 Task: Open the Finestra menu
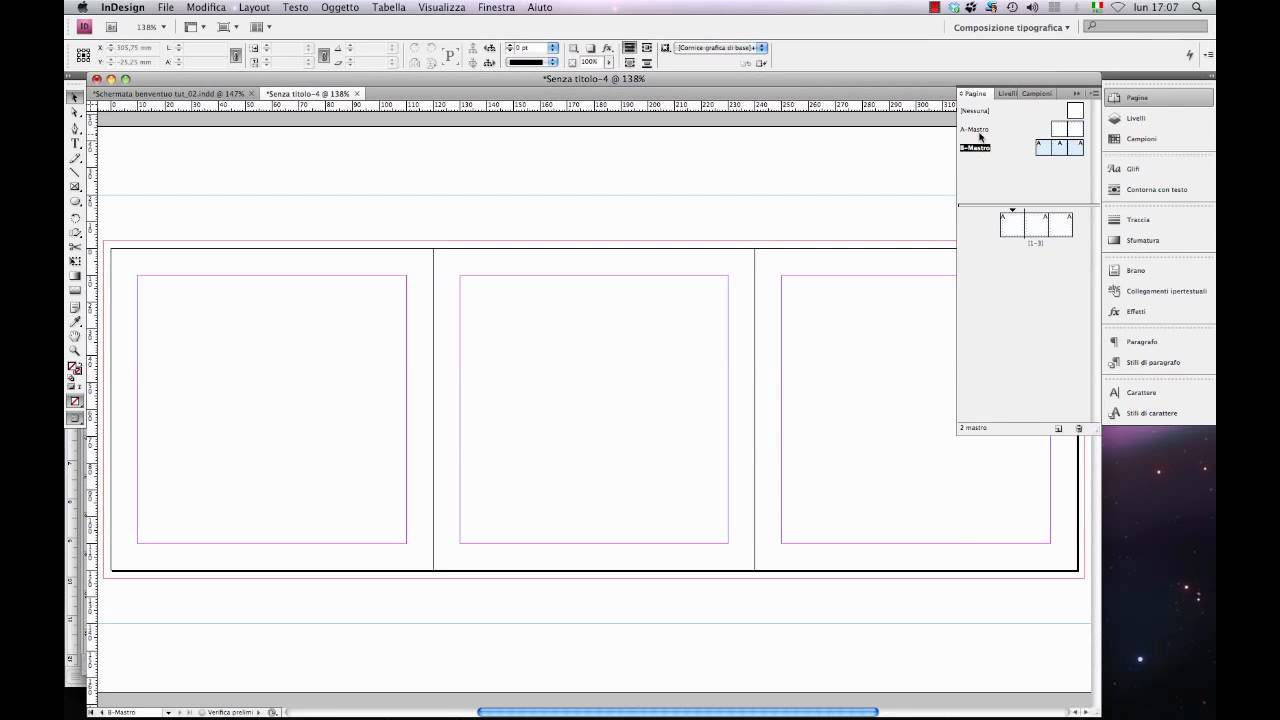tap(497, 7)
